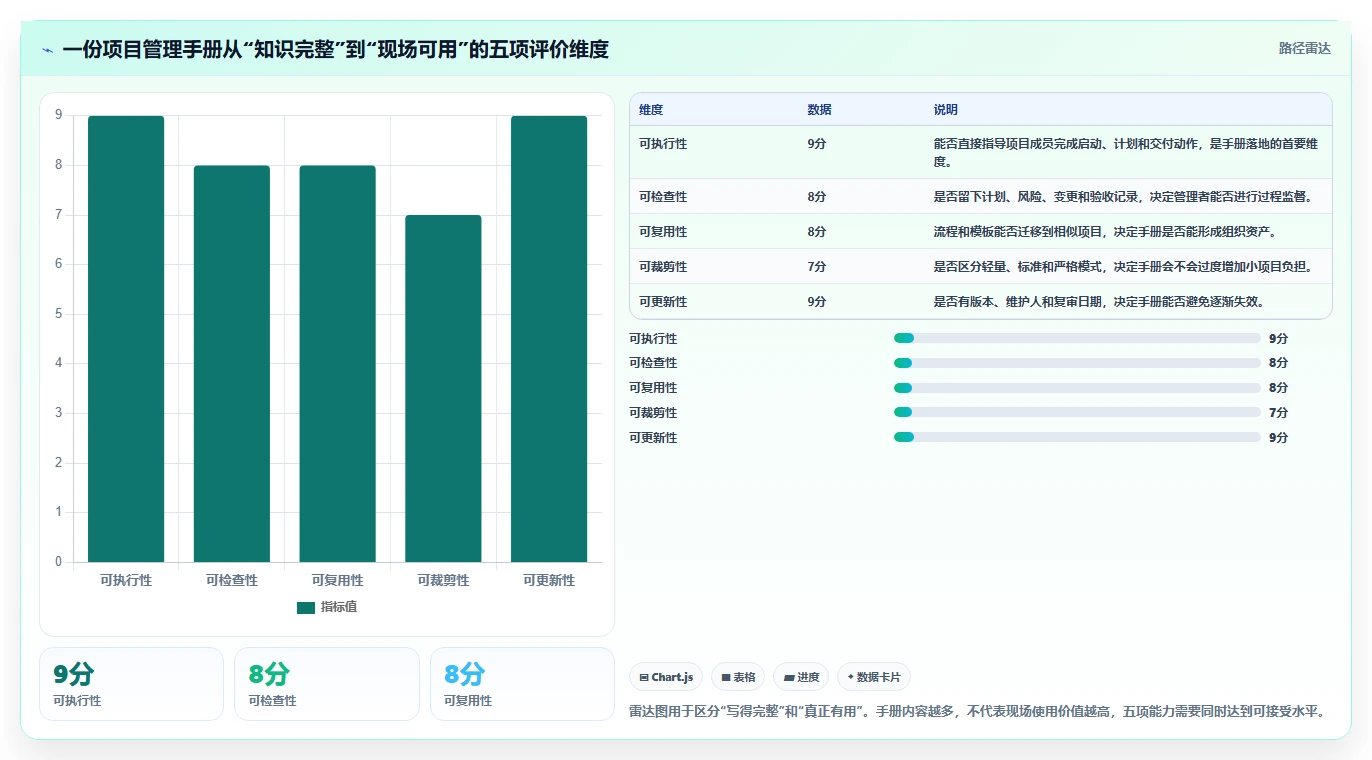Toggle the 指标值 legend swatch

pyautogui.click(x=306, y=608)
